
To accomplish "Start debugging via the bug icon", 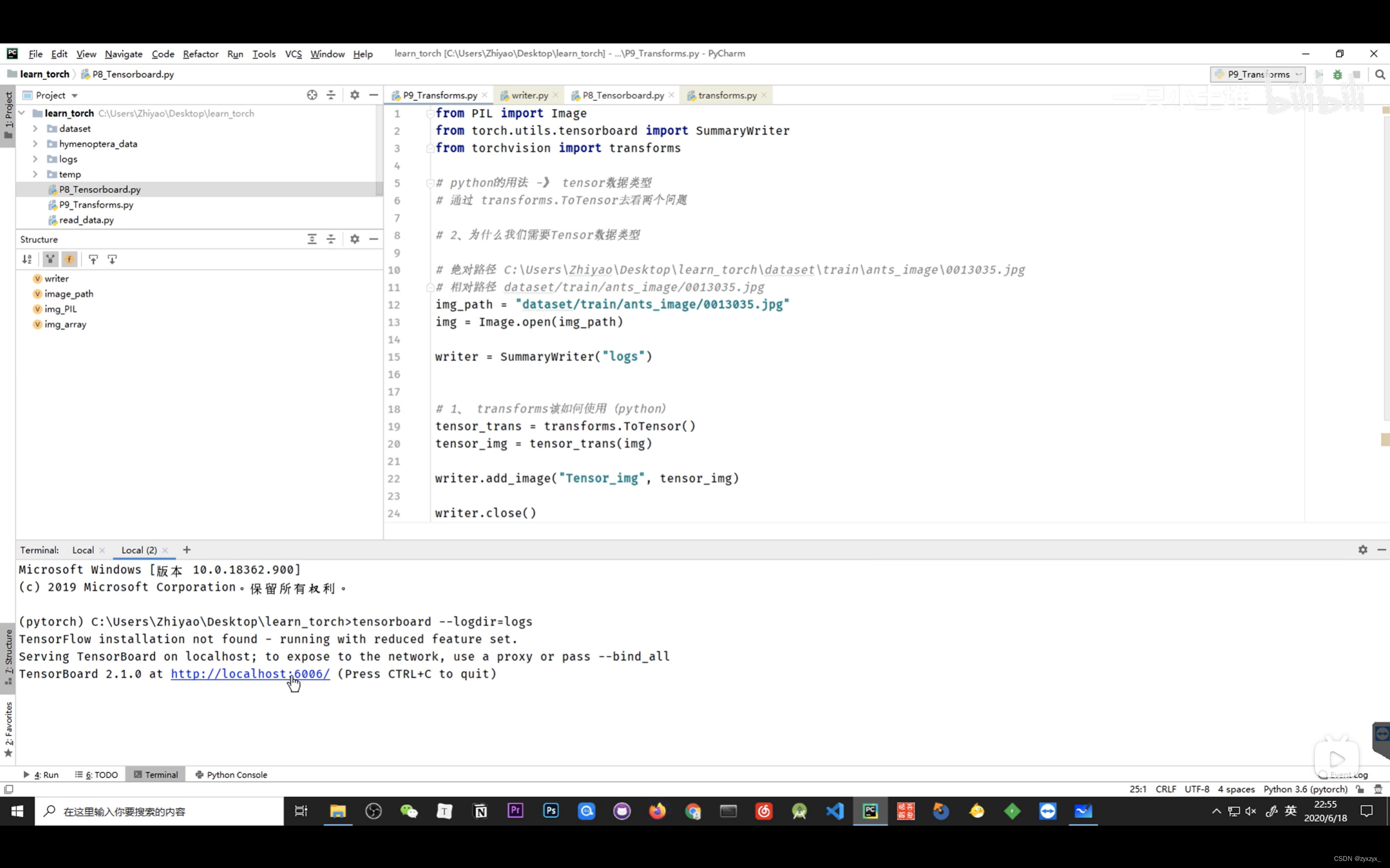I will pyautogui.click(x=1338, y=74).
